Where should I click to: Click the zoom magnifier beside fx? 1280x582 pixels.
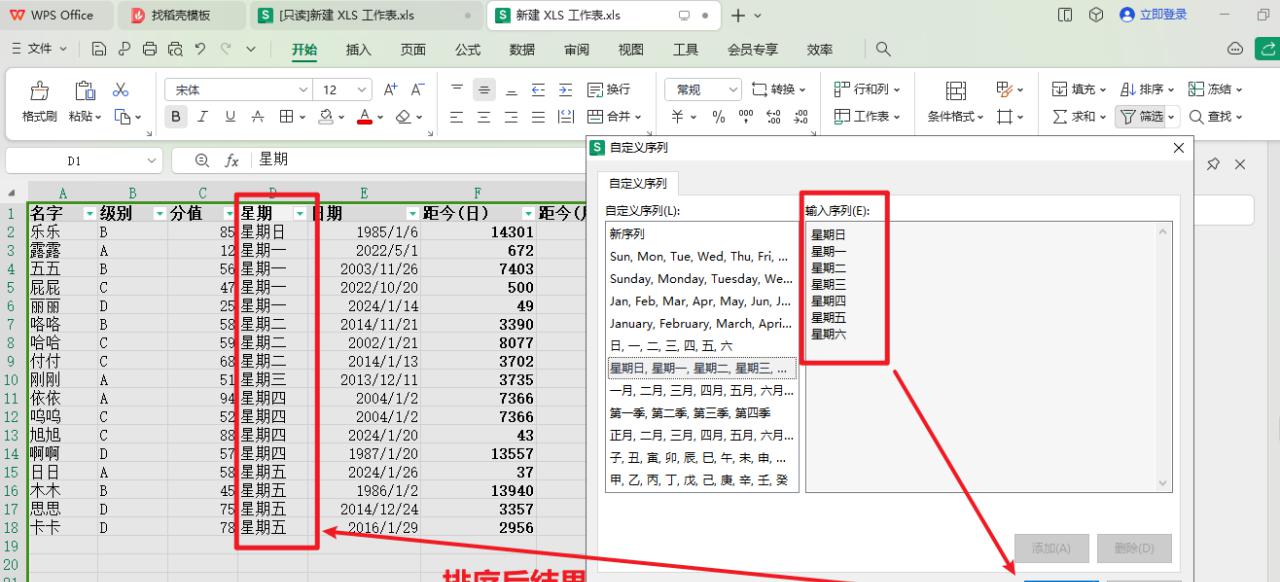tap(202, 160)
